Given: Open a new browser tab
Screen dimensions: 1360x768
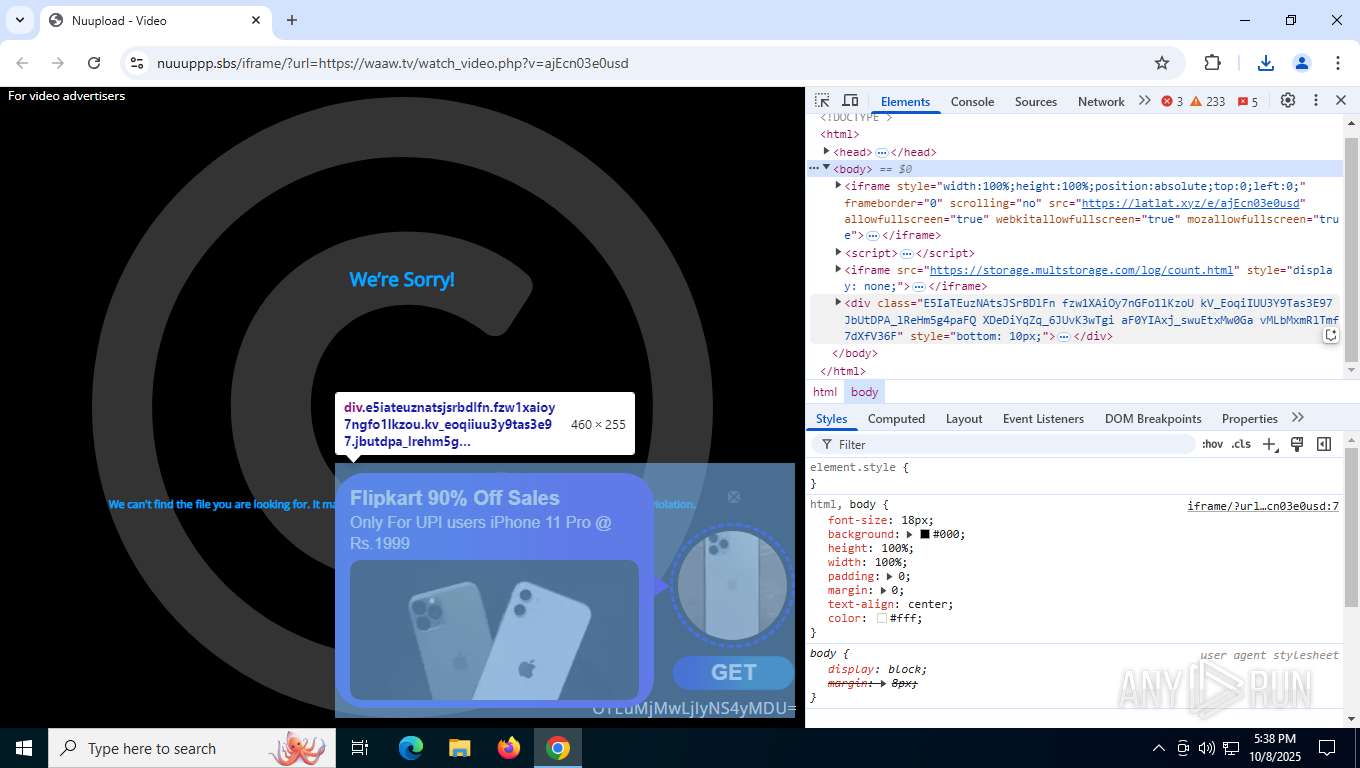Looking at the screenshot, I should coord(292,20).
